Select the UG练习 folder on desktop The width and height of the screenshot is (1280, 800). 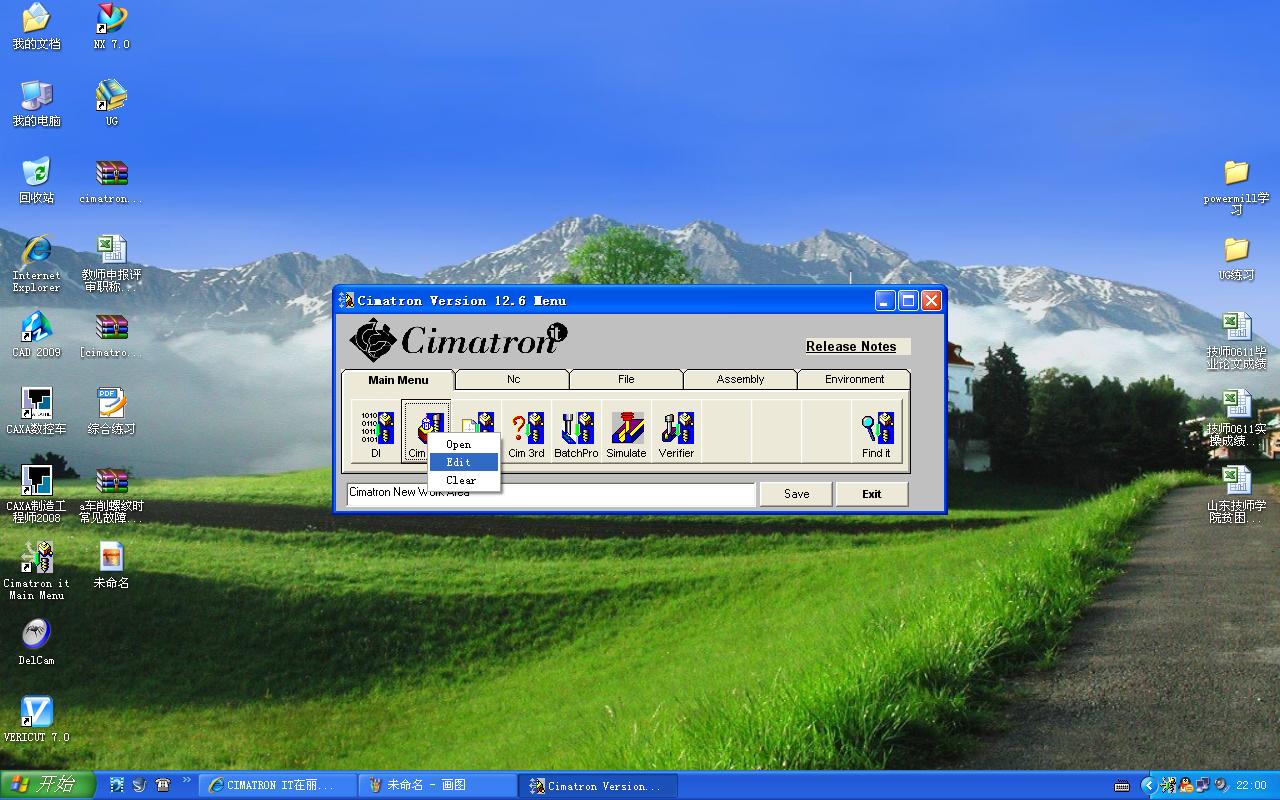click(1236, 257)
